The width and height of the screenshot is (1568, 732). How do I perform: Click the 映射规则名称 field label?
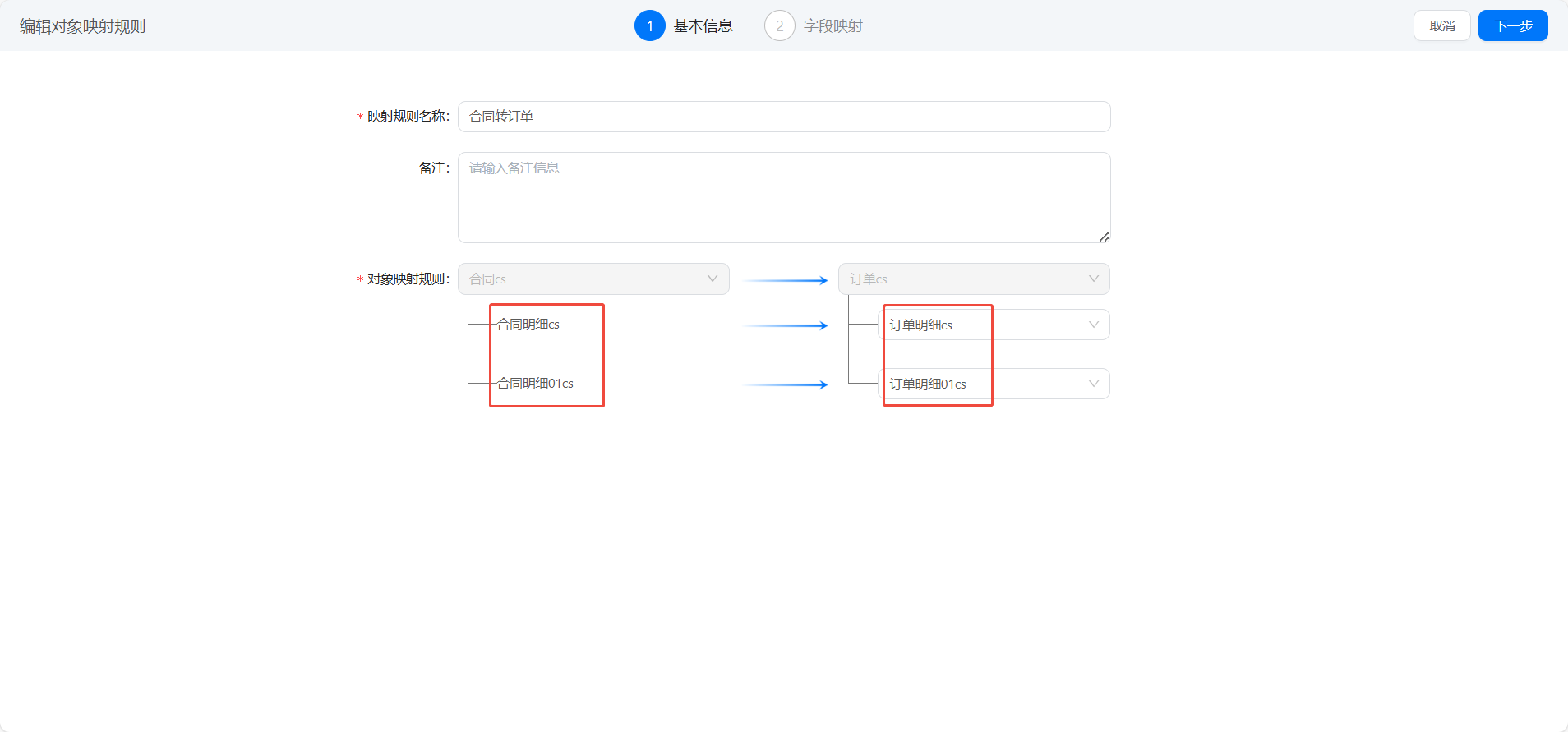(408, 117)
